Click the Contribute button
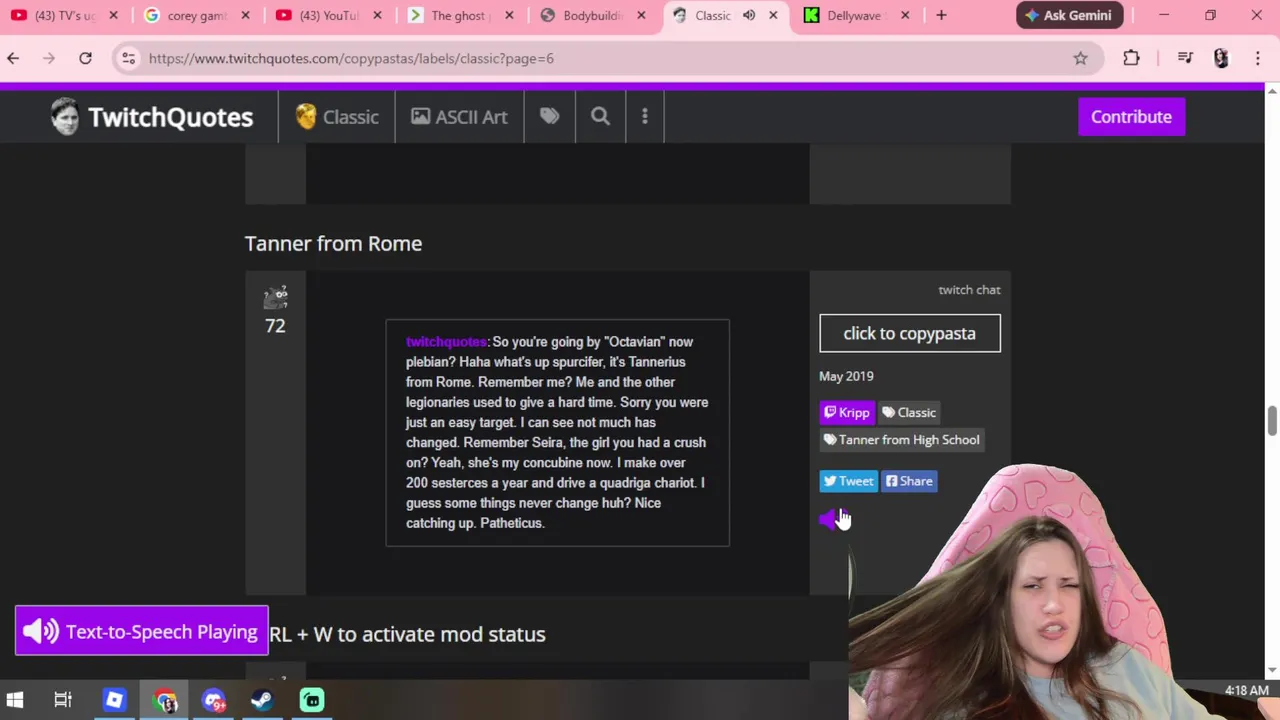The image size is (1280, 720). pyautogui.click(x=1131, y=117)
